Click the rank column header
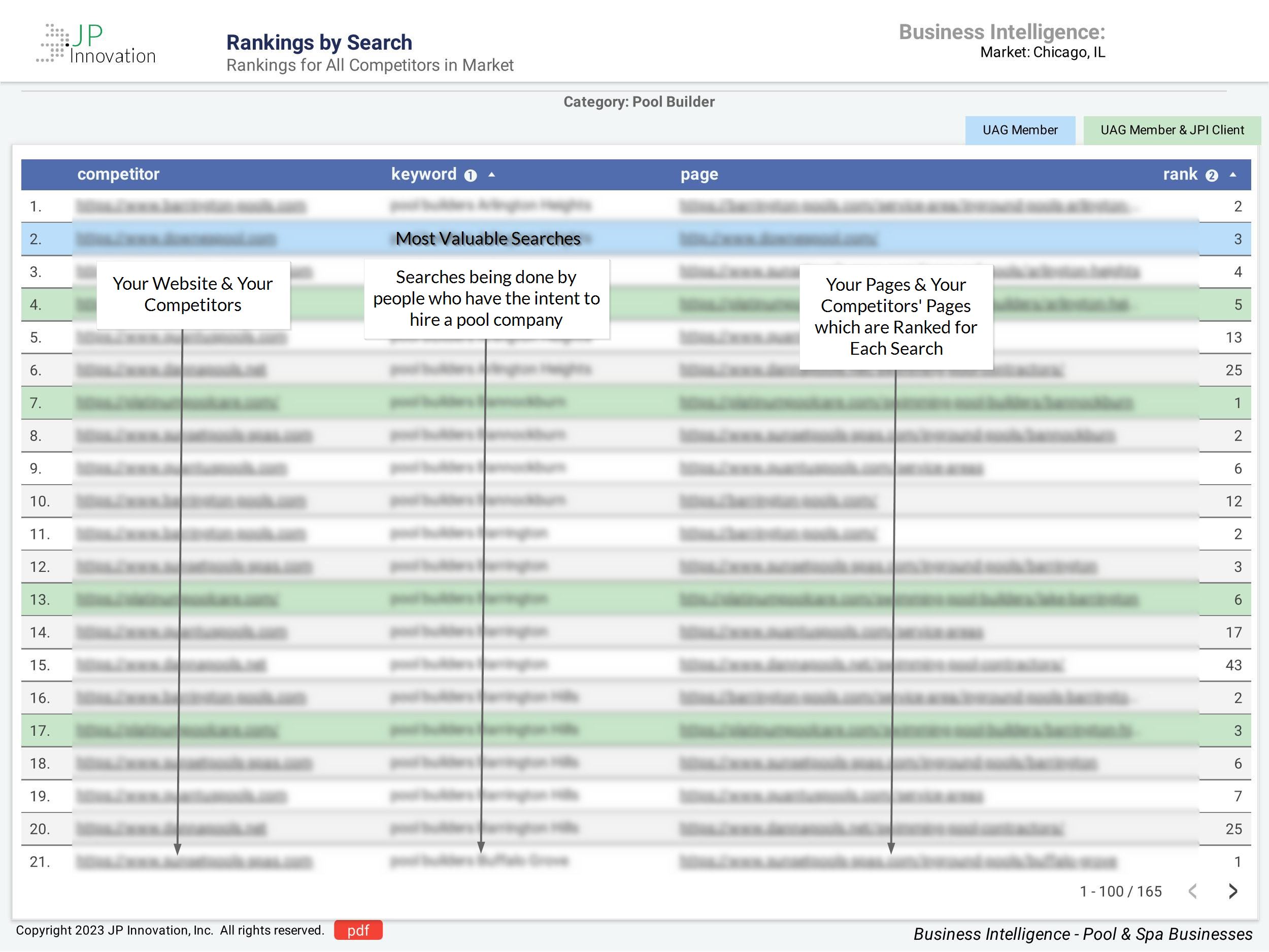This screenshot has height=952, width=1269. click(1180, 175)
